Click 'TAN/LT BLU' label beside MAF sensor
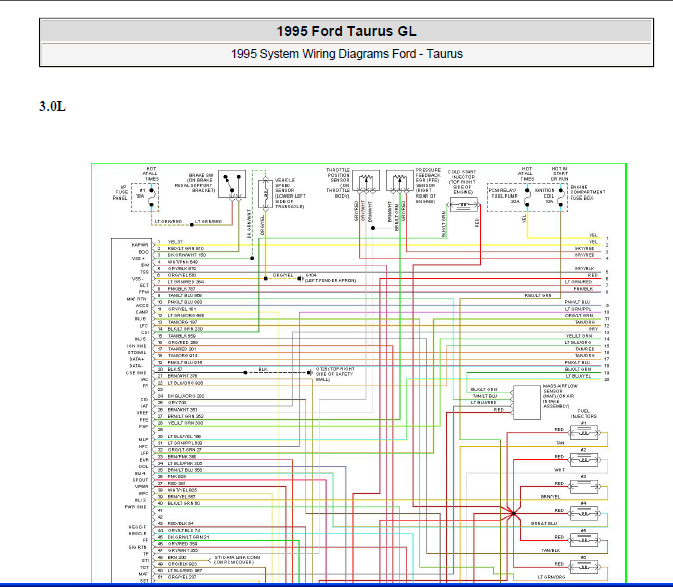Image resolution: width=673 pixels, height=587 pixels. coord(485,396)
